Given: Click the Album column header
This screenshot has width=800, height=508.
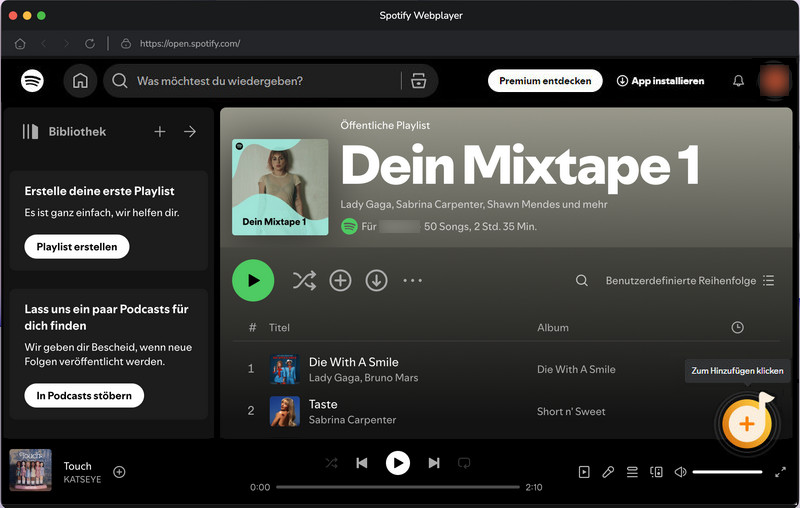Looking at the screenshot, I should [553, 327].
